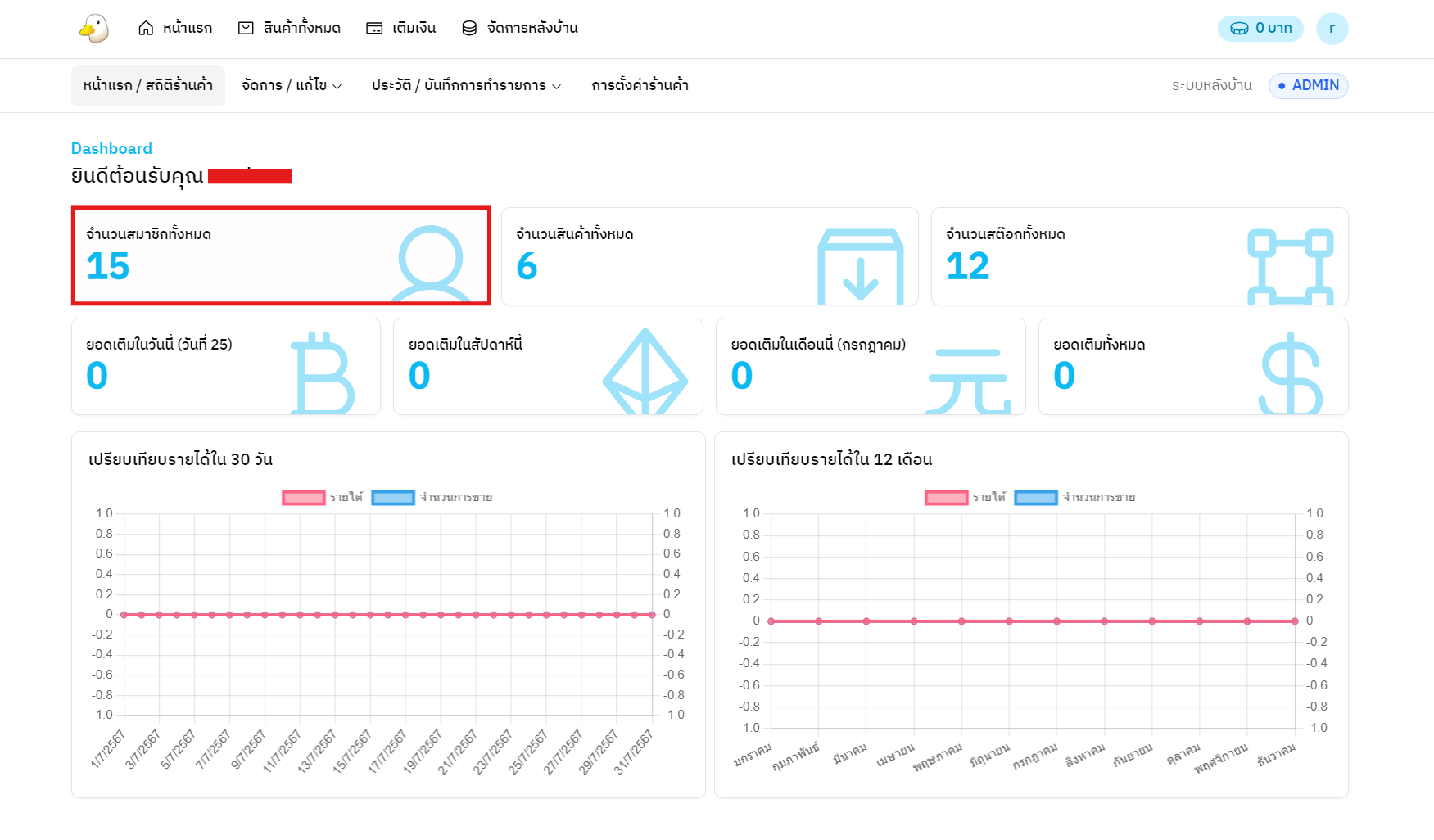This screenshot has height=840, width=1434.
Task: Click the shopping bag icon for สินค้าทั้งหมด
Action: point(246,29)
